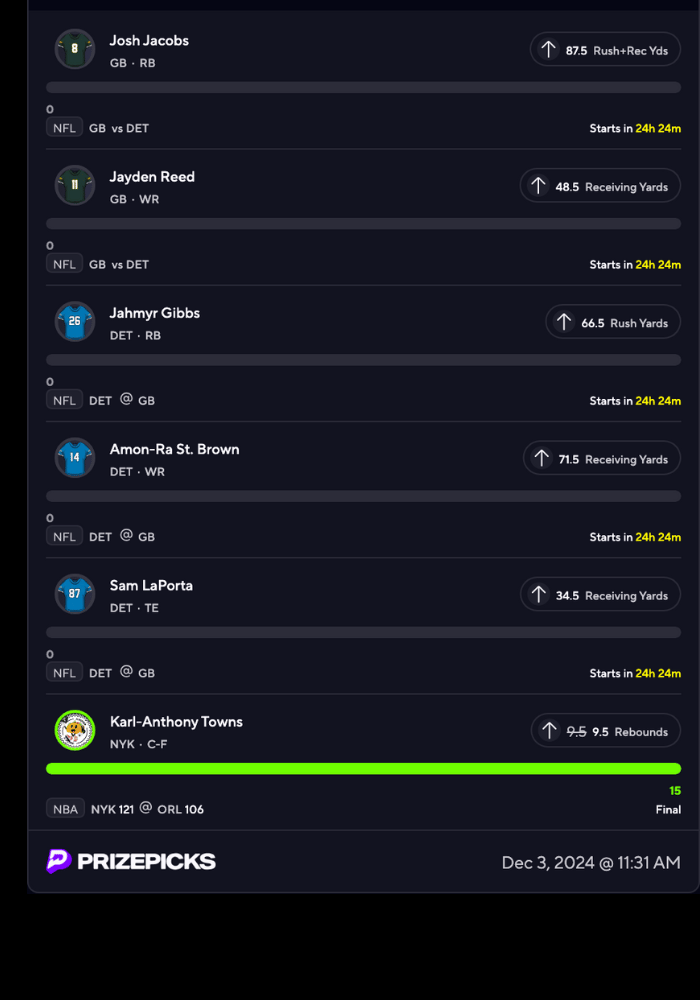Image resolution: width=700 pixels, height=1000 pixels.
Task: Toggle Karl-Anthony Towns 9.5 Rebounds pick
Action: click(605, 731)
